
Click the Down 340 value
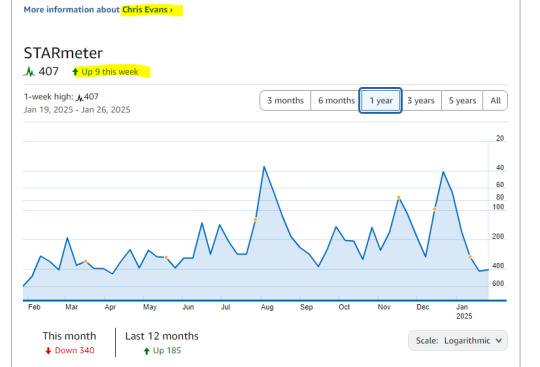click(74, 350)
